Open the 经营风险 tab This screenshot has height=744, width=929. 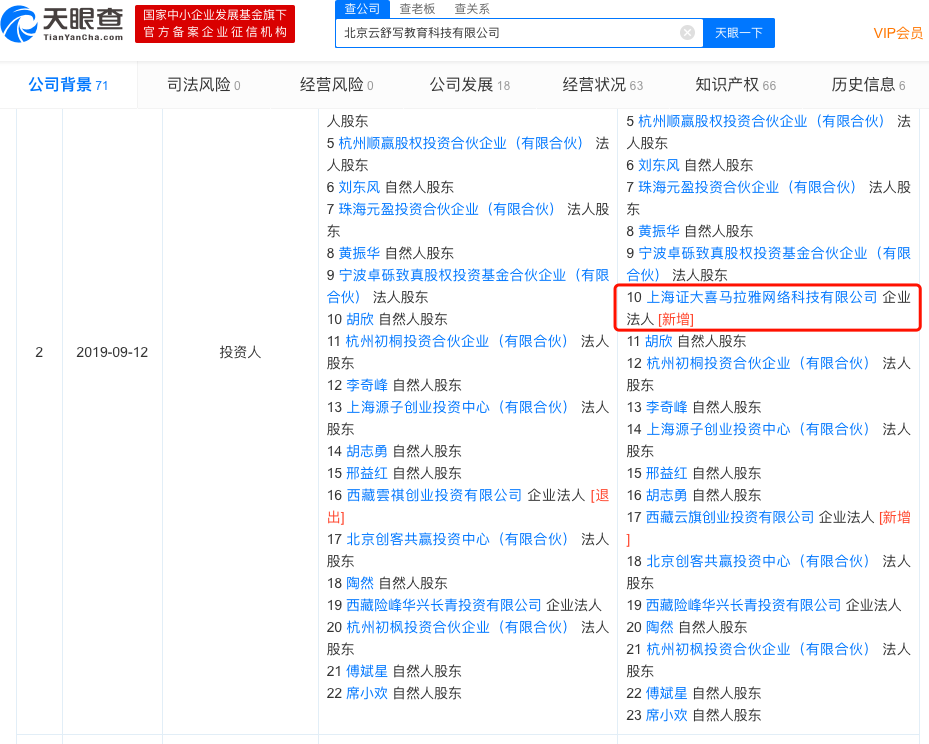tap(336, 85)
